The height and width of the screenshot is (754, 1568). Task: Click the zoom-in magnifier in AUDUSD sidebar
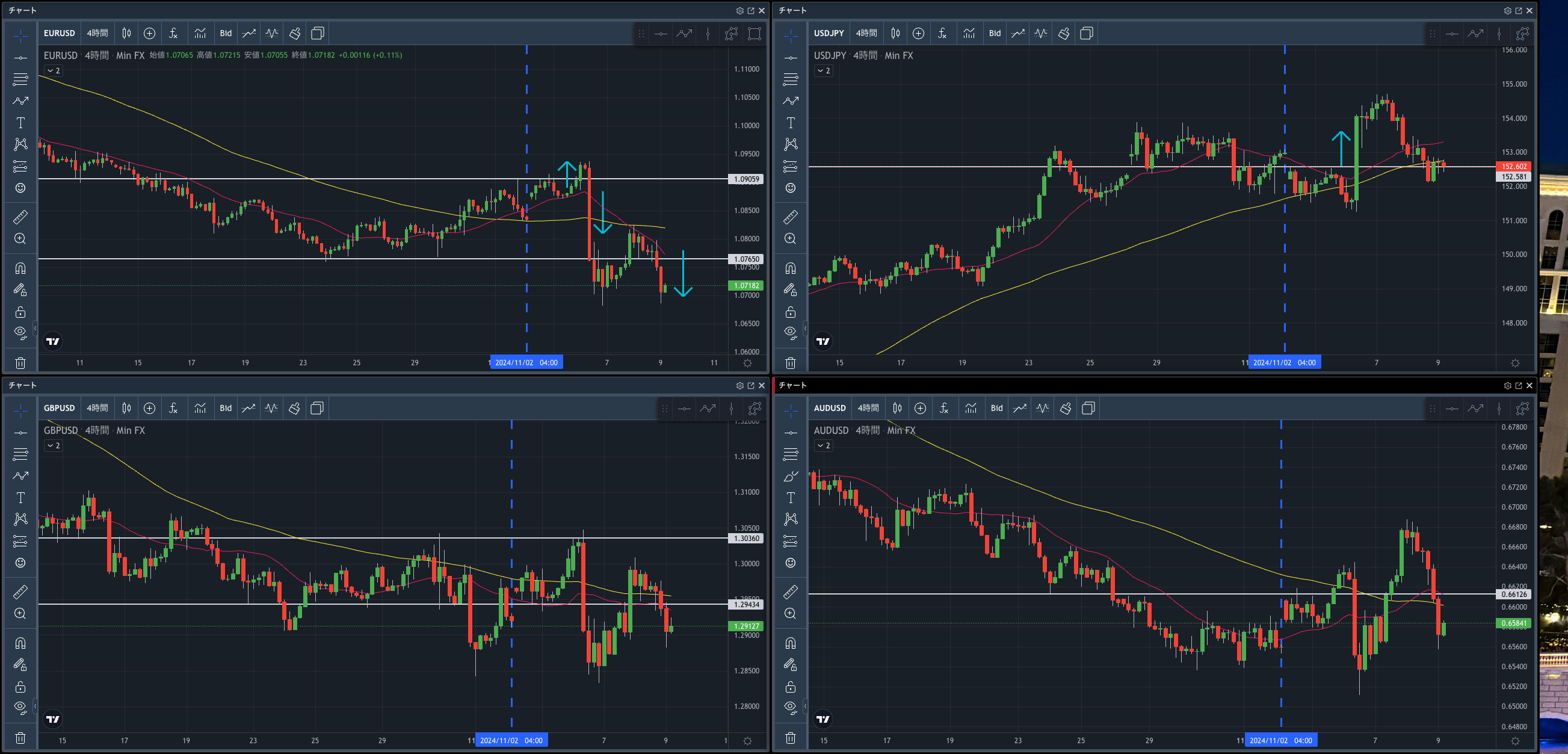(x=790, y=613)
